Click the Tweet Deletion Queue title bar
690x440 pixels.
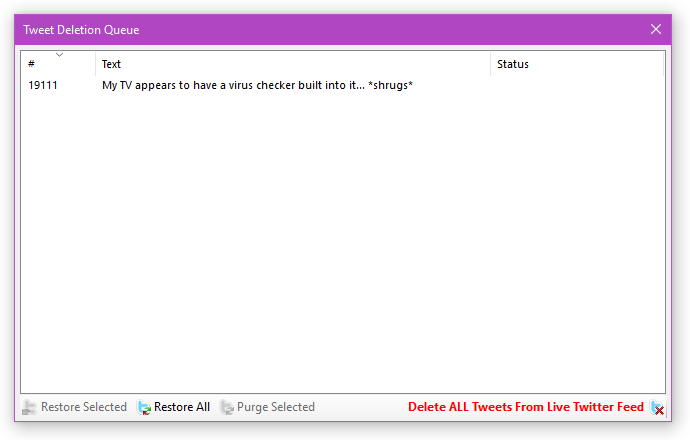click(x=300, y=29)
